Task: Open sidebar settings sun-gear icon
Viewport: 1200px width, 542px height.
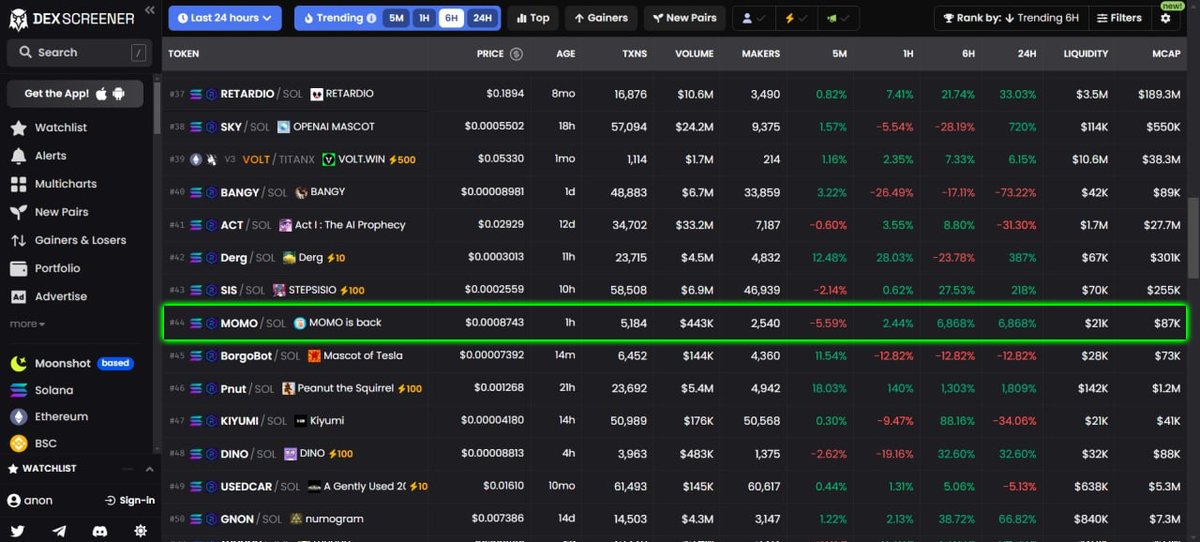Action: point(140,531)
